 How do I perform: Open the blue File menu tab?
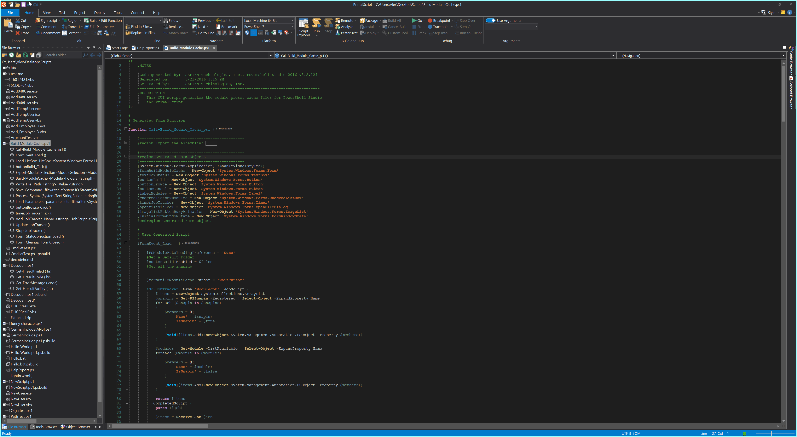pyautogui.click(x=9, y=12)
